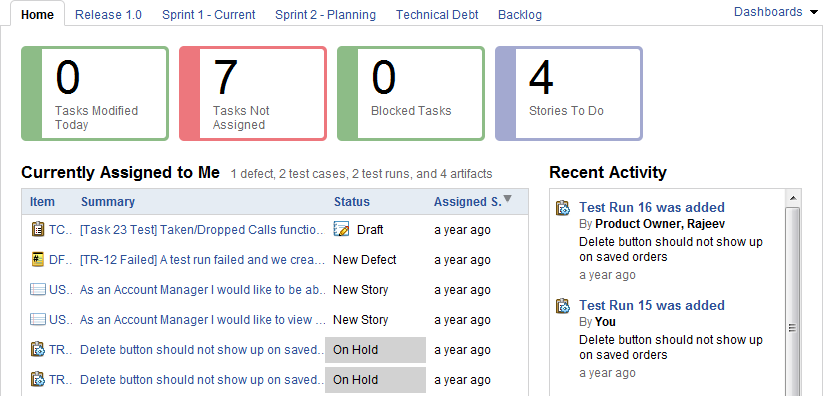Click the test case icon in first row

[37, 230]
